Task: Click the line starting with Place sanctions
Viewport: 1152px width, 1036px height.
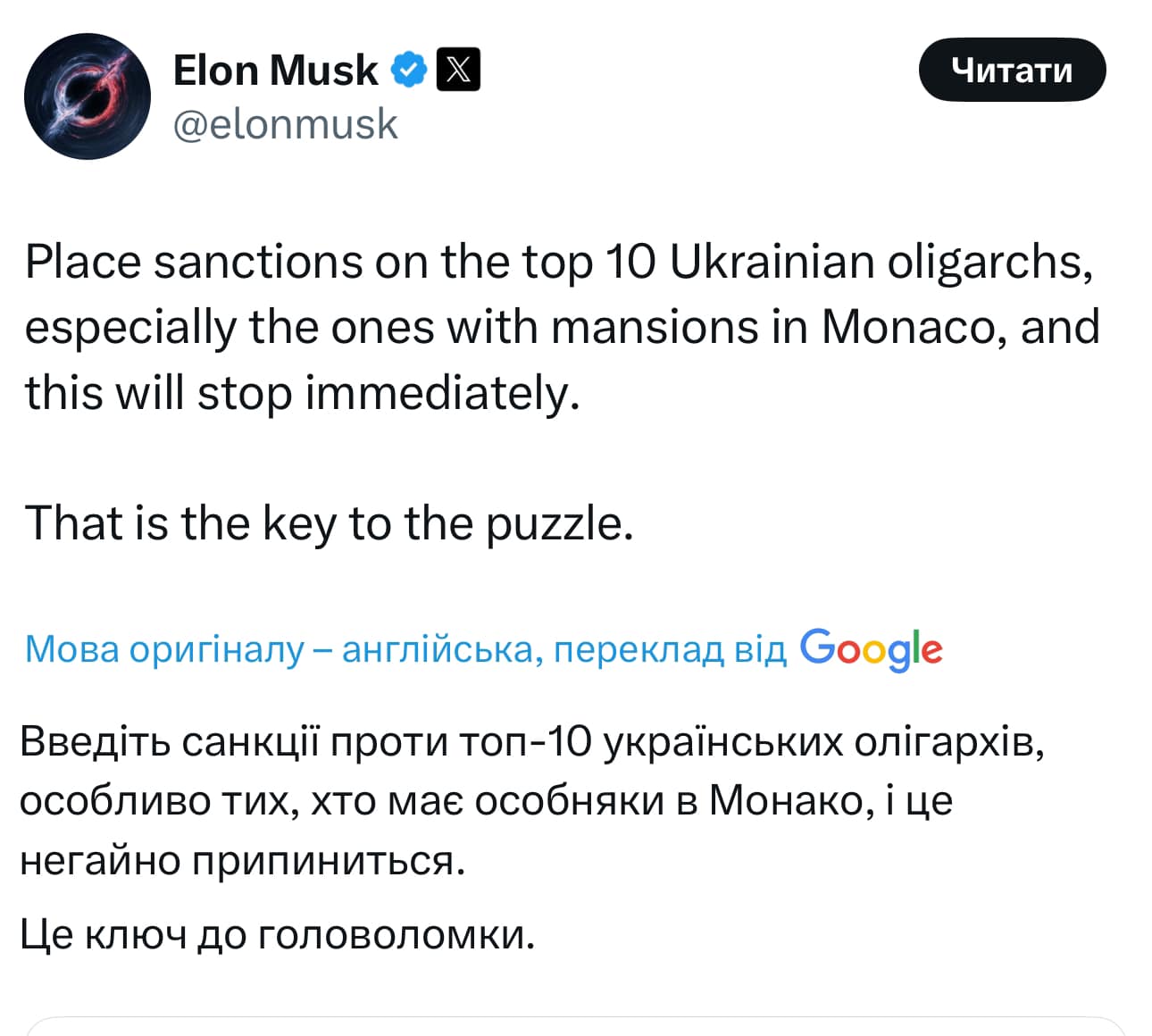Action: (558, 263)
